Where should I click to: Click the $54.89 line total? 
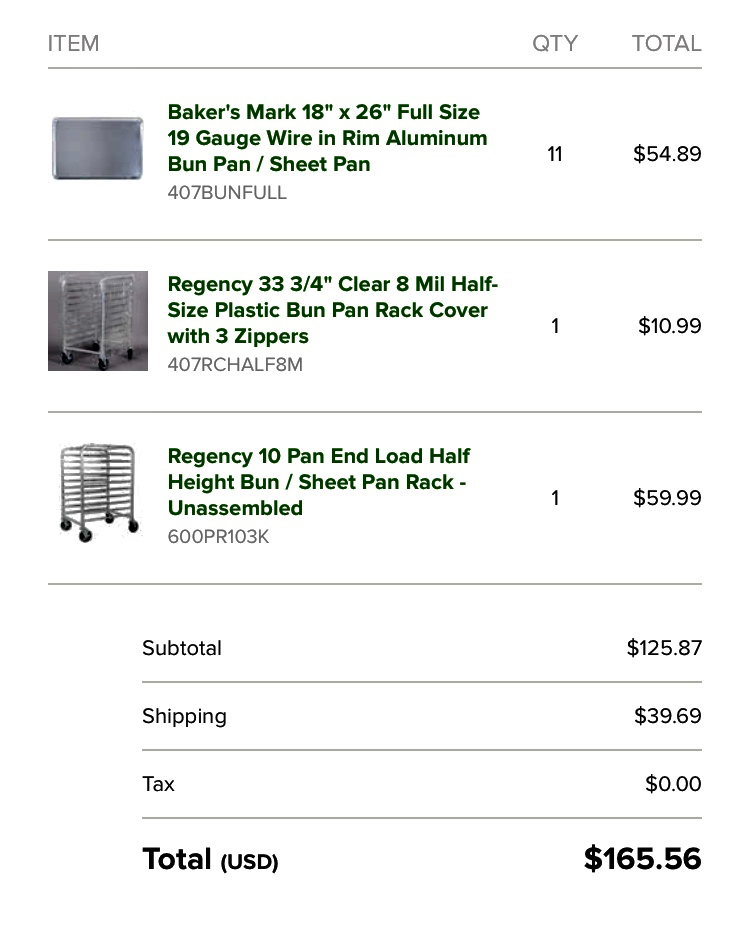[x=667, y=154]
